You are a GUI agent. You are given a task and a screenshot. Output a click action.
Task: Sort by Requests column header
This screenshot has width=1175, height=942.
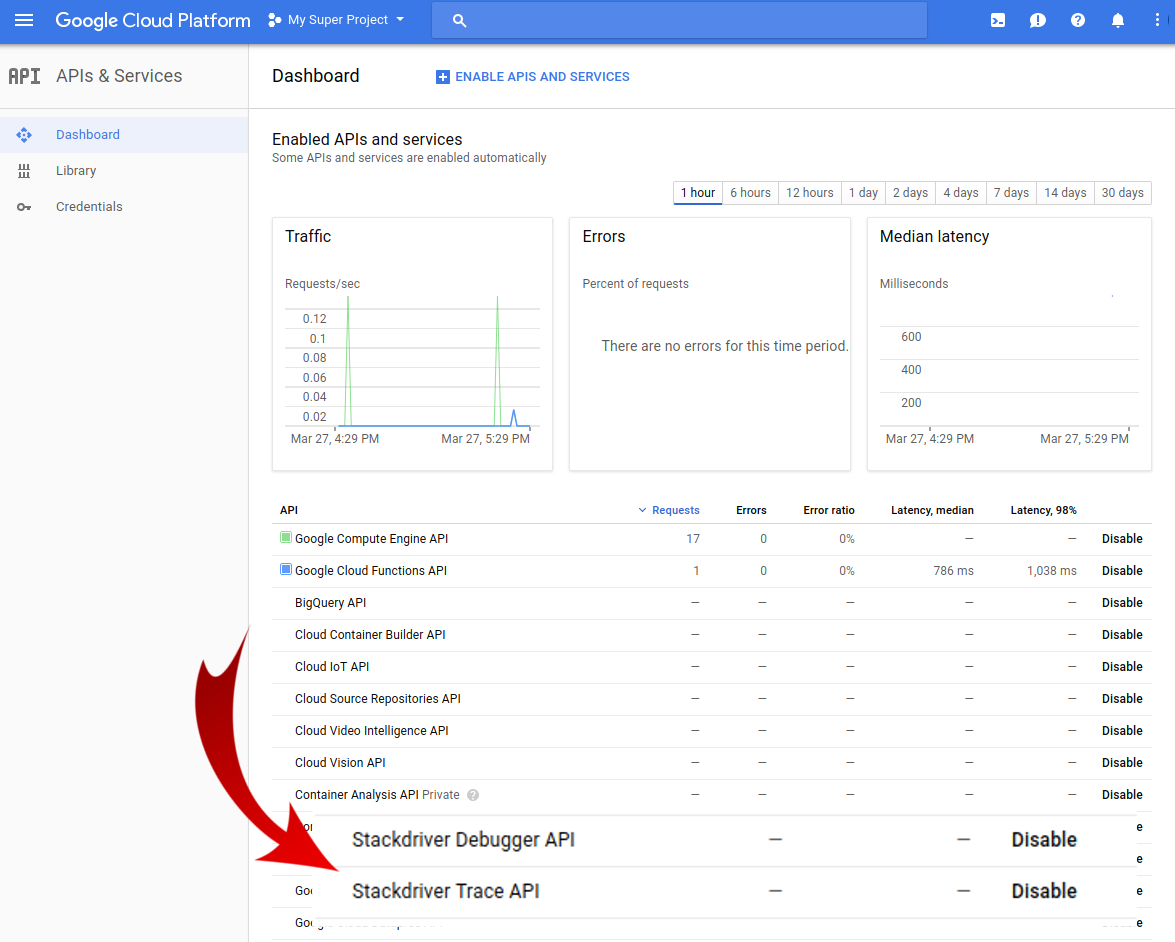point(675,510)
